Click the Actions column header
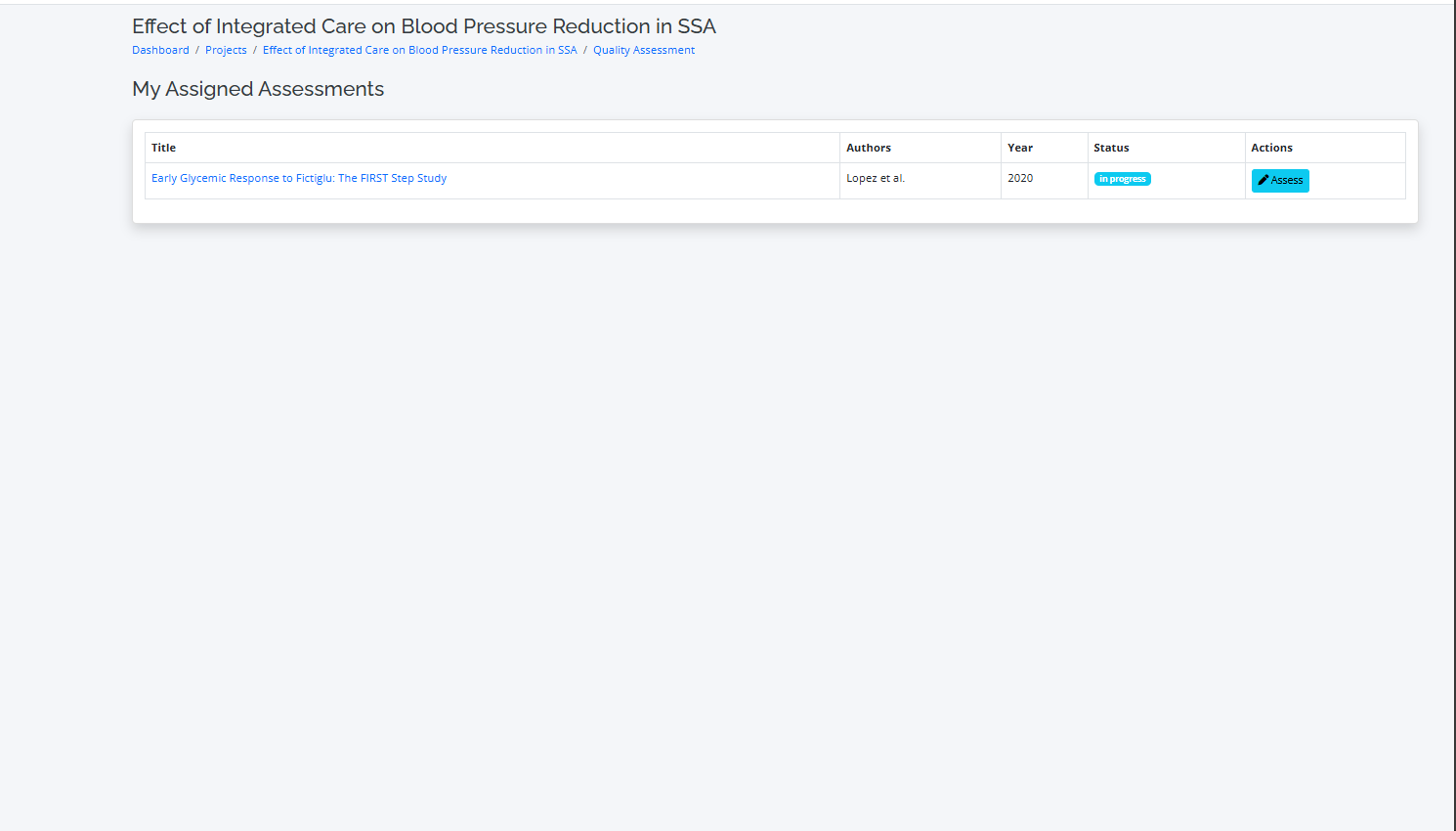This screenshot has height=831, width=1456. pos(1271,148)
